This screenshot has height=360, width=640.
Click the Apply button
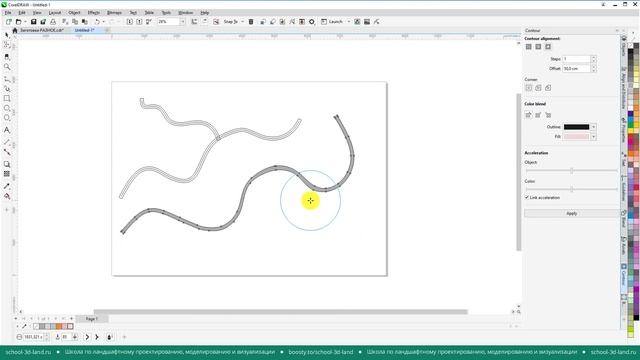click(571, 213)
